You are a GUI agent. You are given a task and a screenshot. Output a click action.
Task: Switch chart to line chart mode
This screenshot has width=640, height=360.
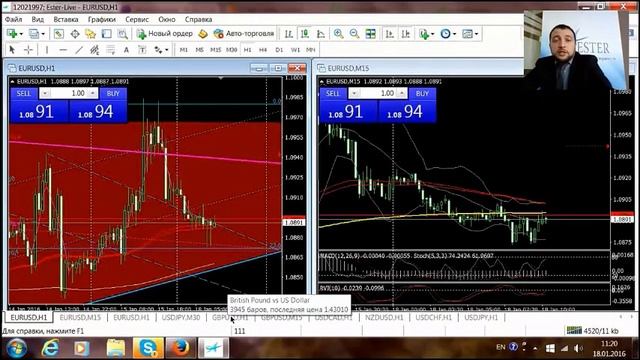(x=321, y=34)
